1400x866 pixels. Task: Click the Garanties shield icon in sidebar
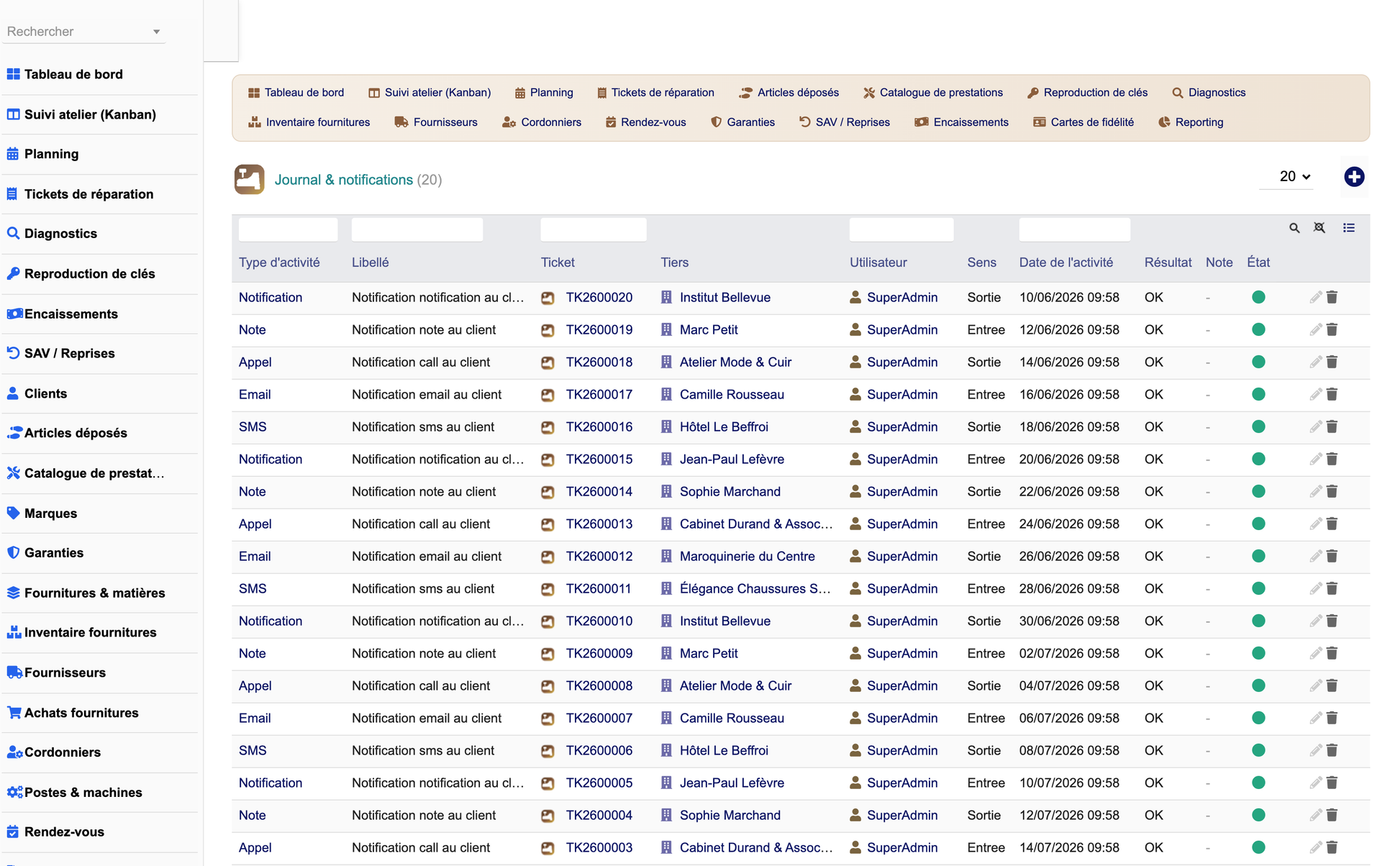pyautogui.click(x=13, y=552)
